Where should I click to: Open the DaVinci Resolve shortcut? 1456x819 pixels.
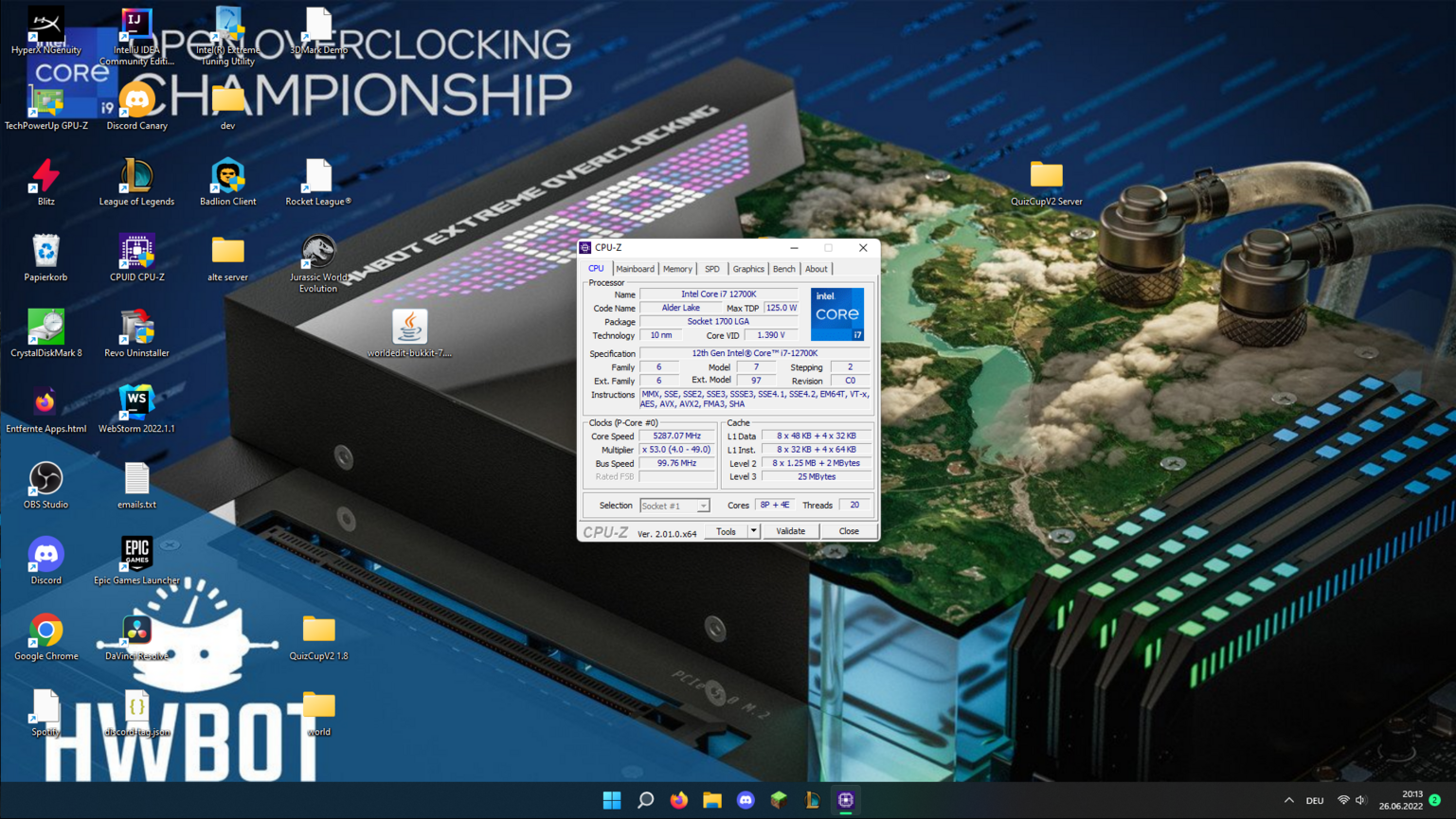click(136, 637)
